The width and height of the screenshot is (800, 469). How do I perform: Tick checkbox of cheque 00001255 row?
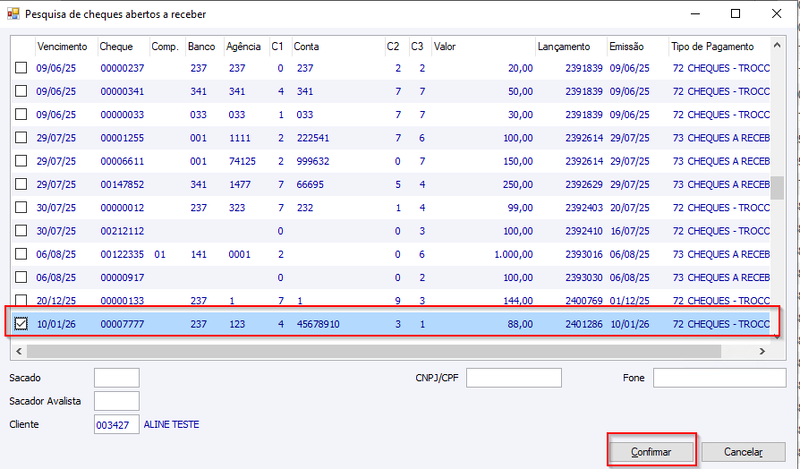pyautogui.click(x=21, y=137)
